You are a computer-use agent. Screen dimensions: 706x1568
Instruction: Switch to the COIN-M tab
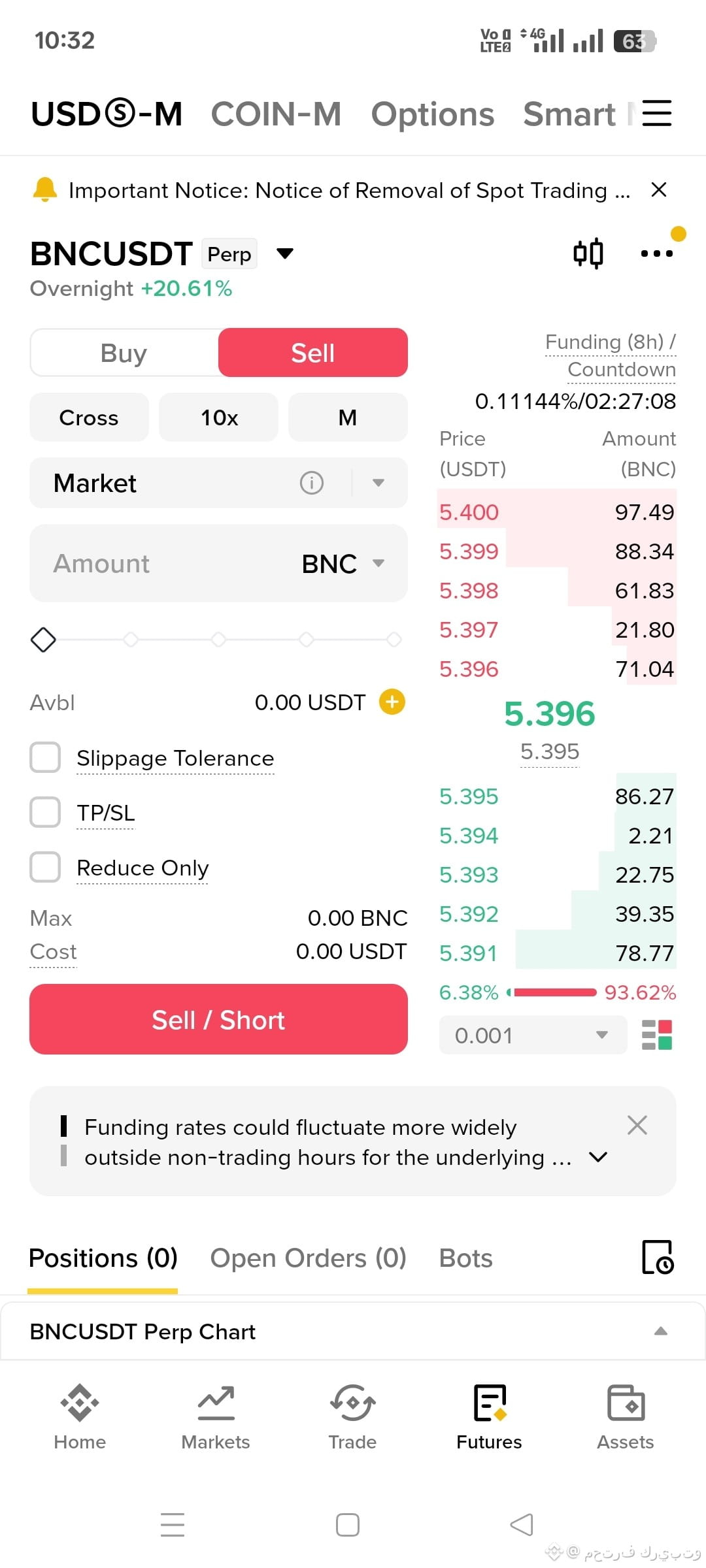pos(276,114)
